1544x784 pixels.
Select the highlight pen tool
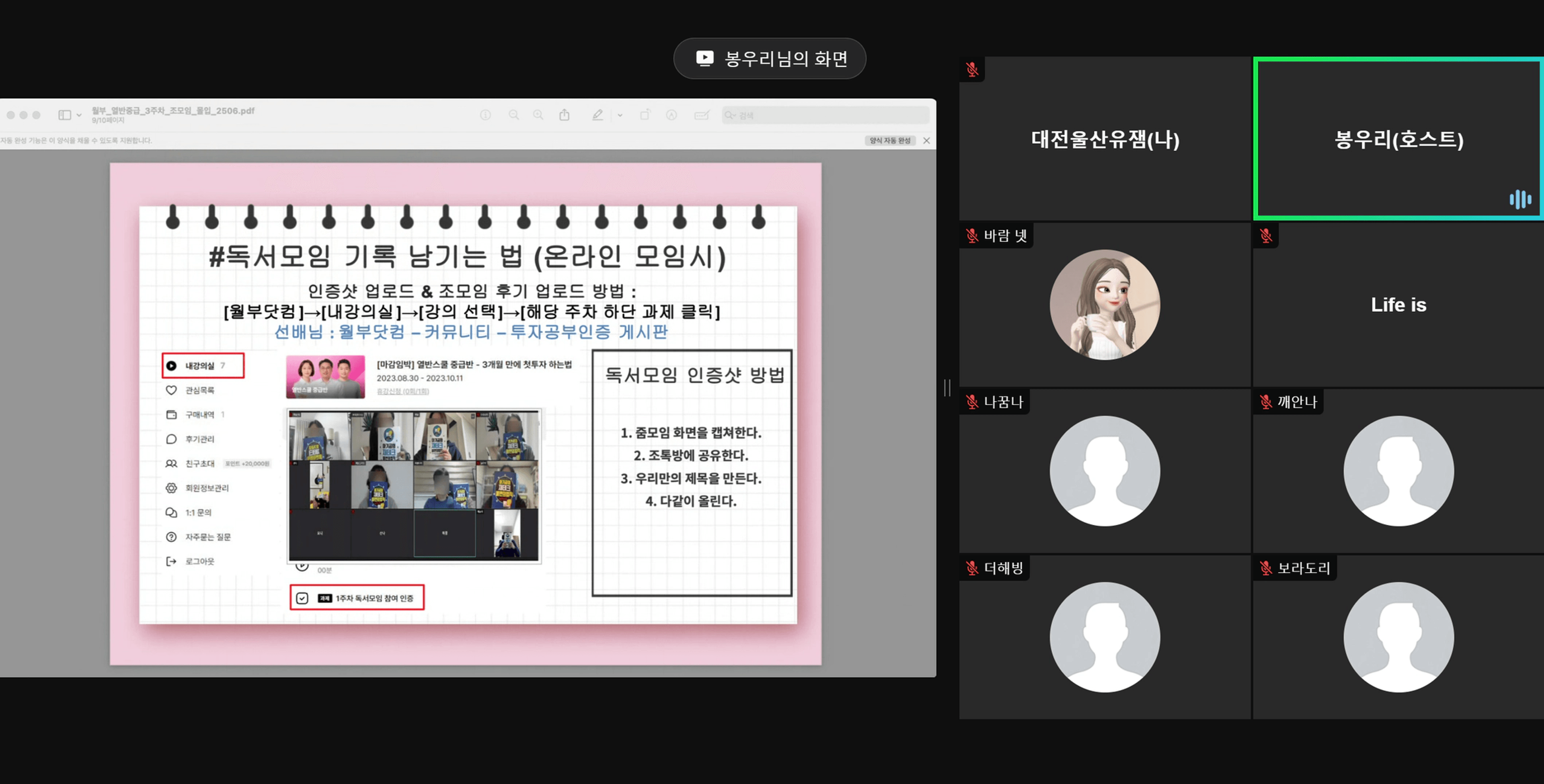point(597,115)
